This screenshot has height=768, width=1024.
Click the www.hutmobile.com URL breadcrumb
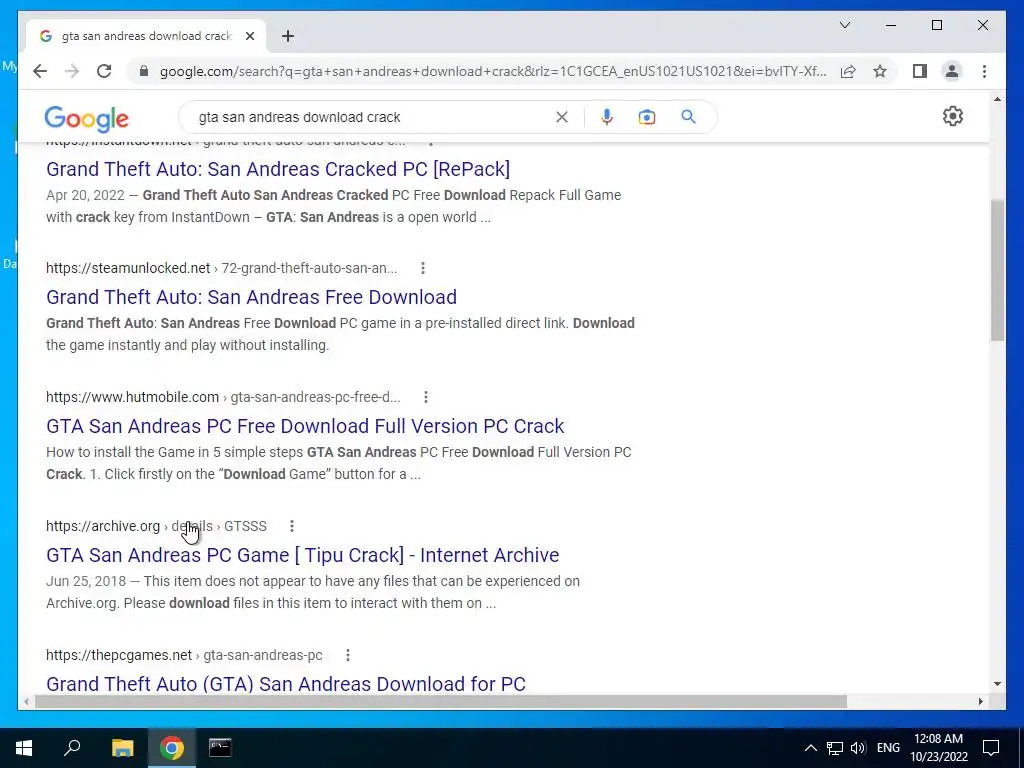pos(223,397)
